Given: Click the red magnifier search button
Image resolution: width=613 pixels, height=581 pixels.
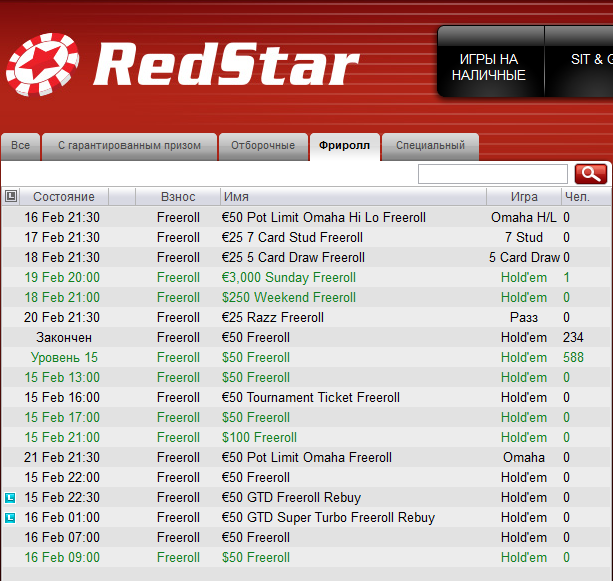Looking at the screenshot, I should [x=591, y=174].
